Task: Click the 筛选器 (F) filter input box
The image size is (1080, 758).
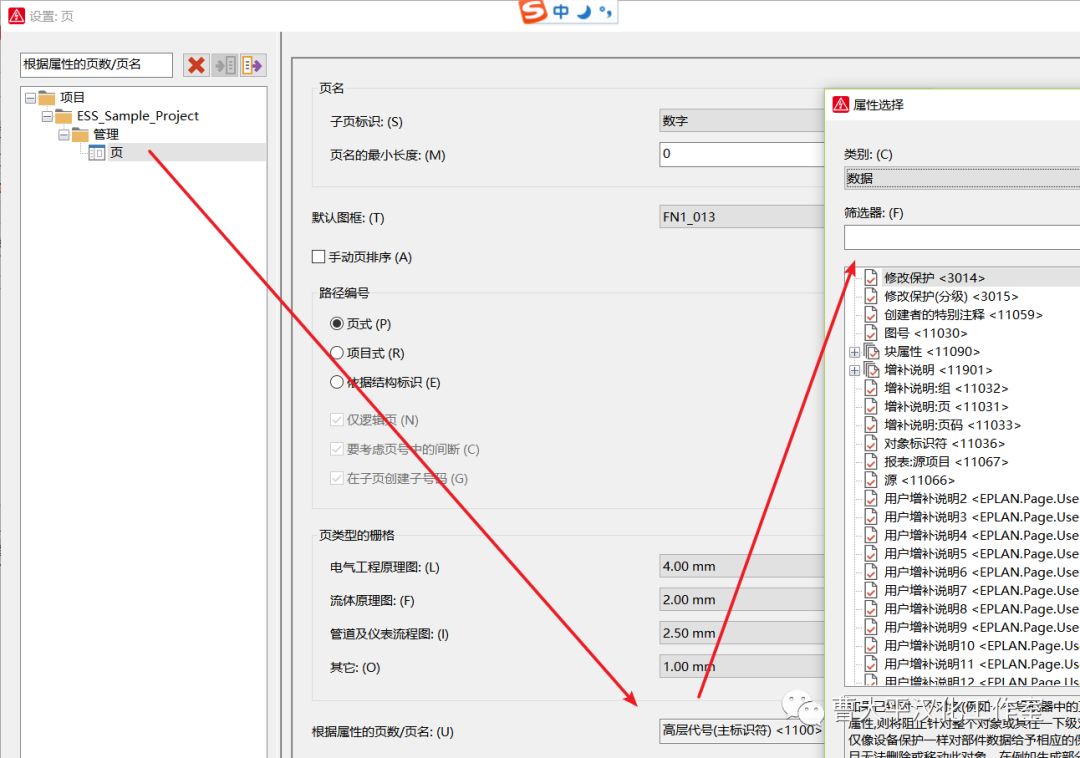Action: pyautogui.click(x=962, y=238)
